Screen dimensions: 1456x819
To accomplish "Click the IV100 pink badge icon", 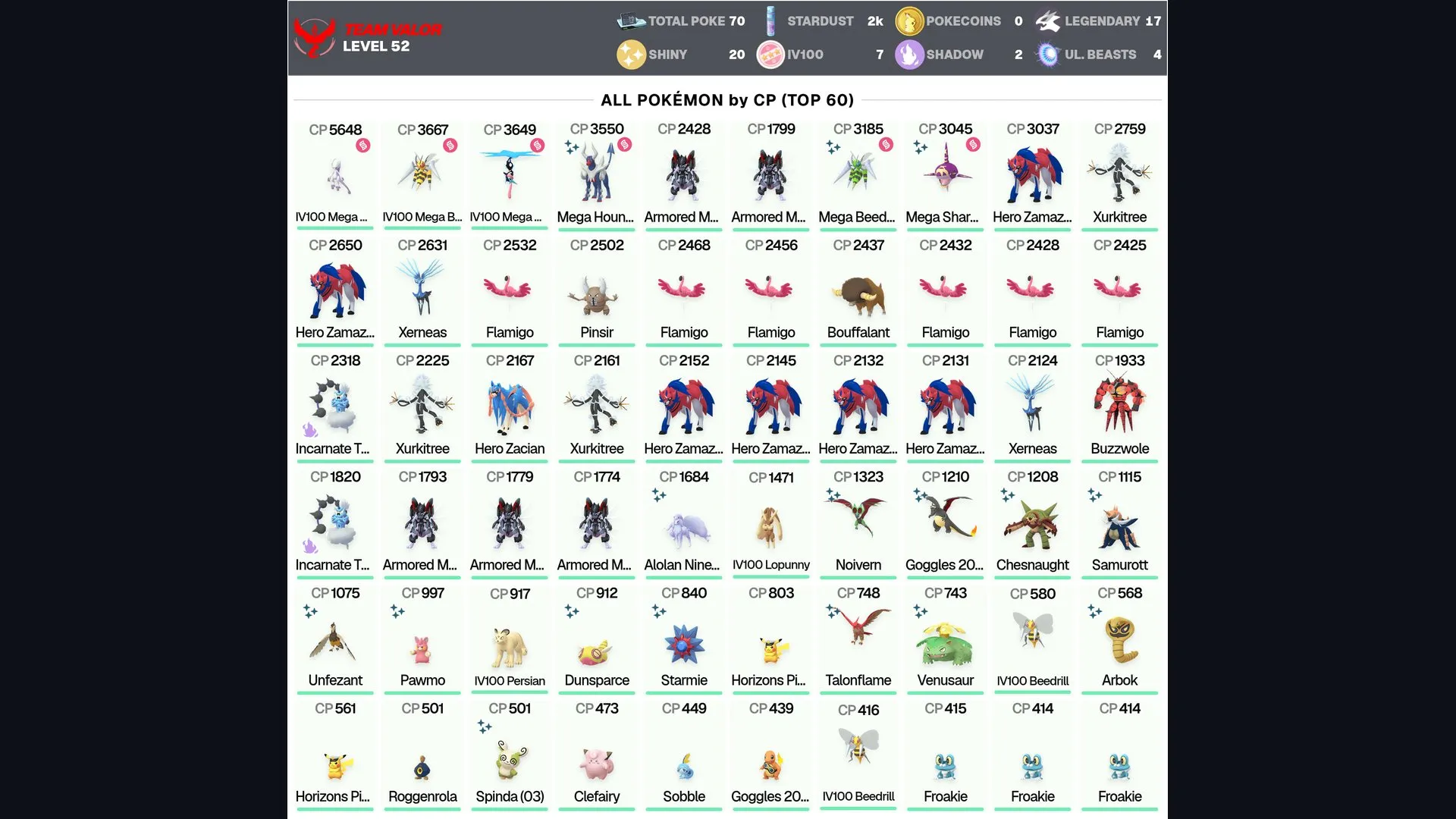I will (770, 55).
